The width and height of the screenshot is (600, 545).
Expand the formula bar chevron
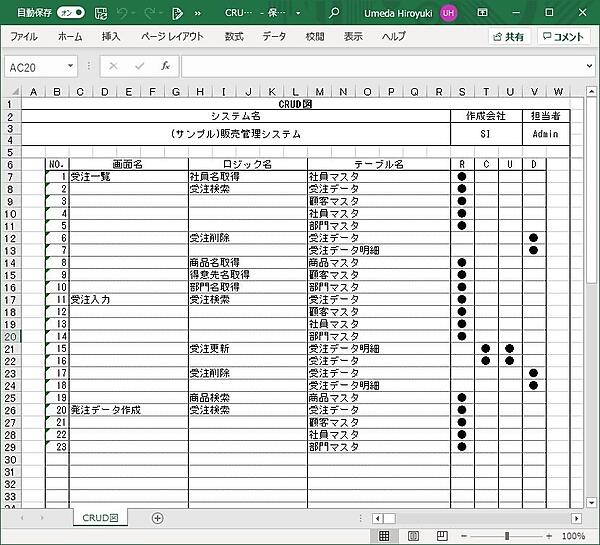[589, 66]
